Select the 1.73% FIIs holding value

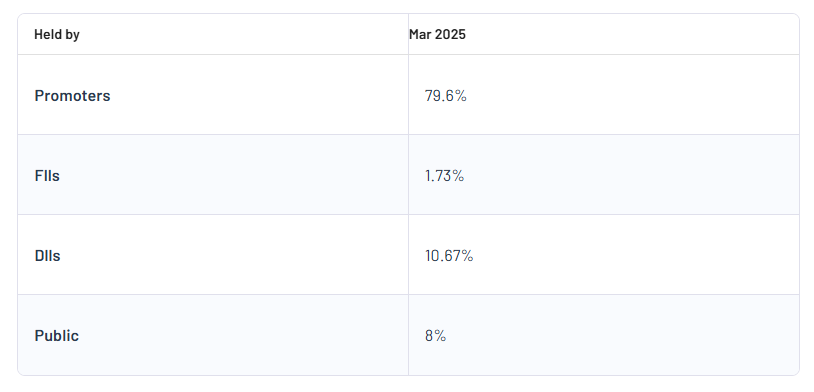point(444,175)
